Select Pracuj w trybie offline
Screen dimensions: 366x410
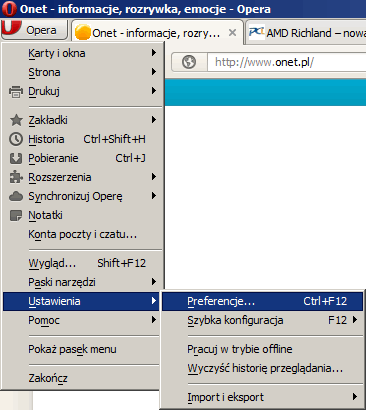pyautogui.click(x=262, y=349)
